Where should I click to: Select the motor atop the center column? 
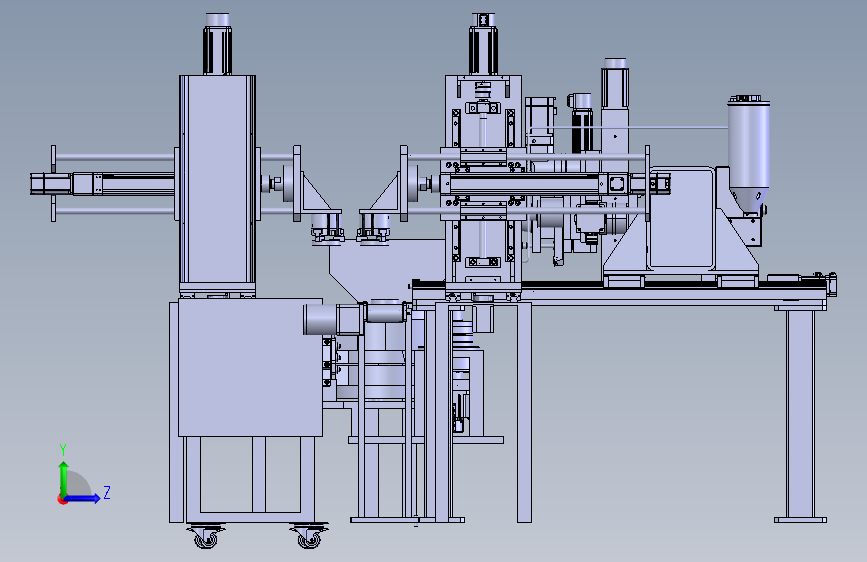(483, 44)
